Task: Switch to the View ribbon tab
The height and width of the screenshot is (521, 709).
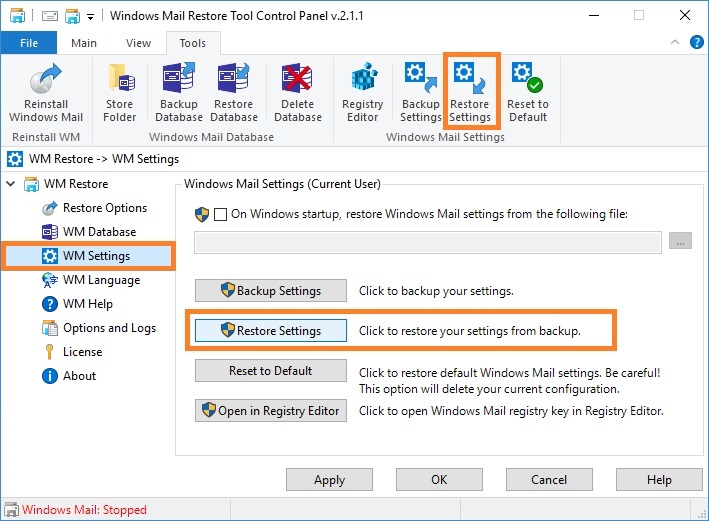Action: pos(138,43)
